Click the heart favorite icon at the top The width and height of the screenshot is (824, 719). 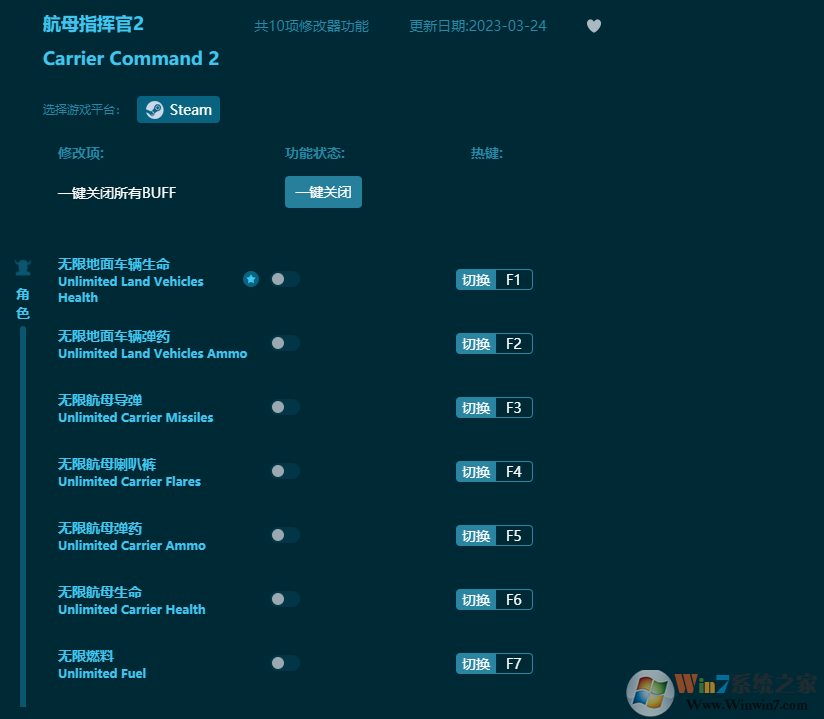point(593,26)
